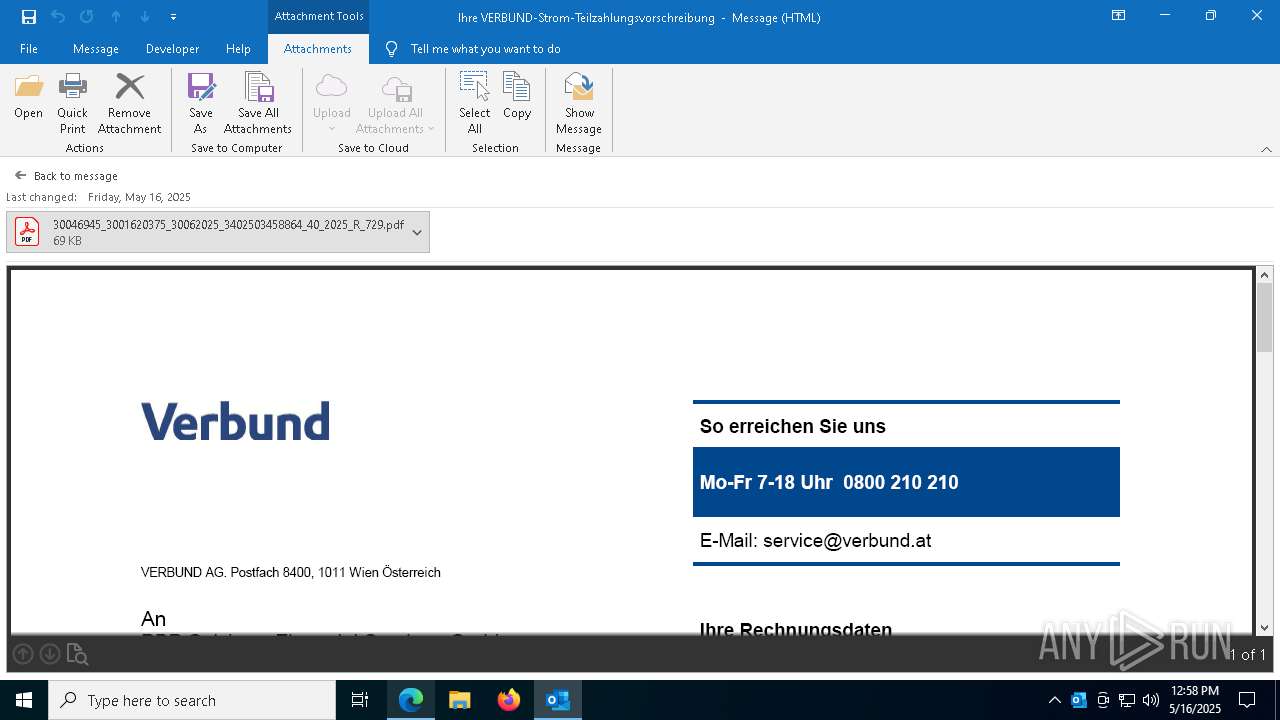This screenshot has height=720, width=1280.
Task: Click the preview vertical scrollbar thumb
Action: (1265, 318)
